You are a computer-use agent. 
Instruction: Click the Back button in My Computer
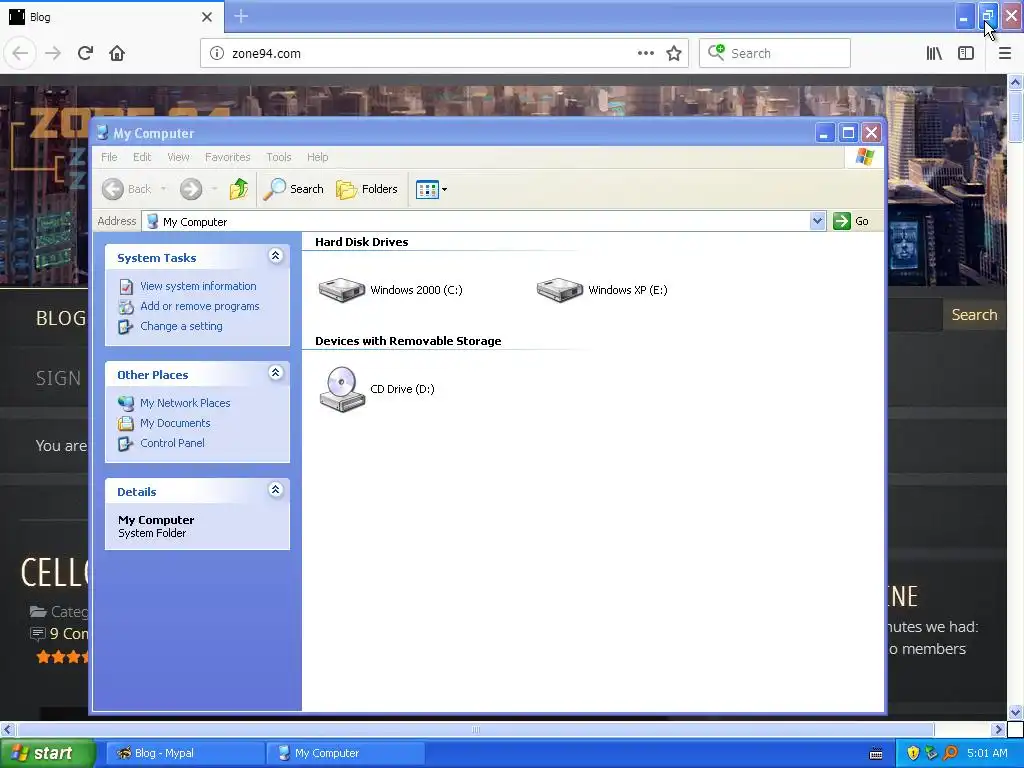(127, 189)
